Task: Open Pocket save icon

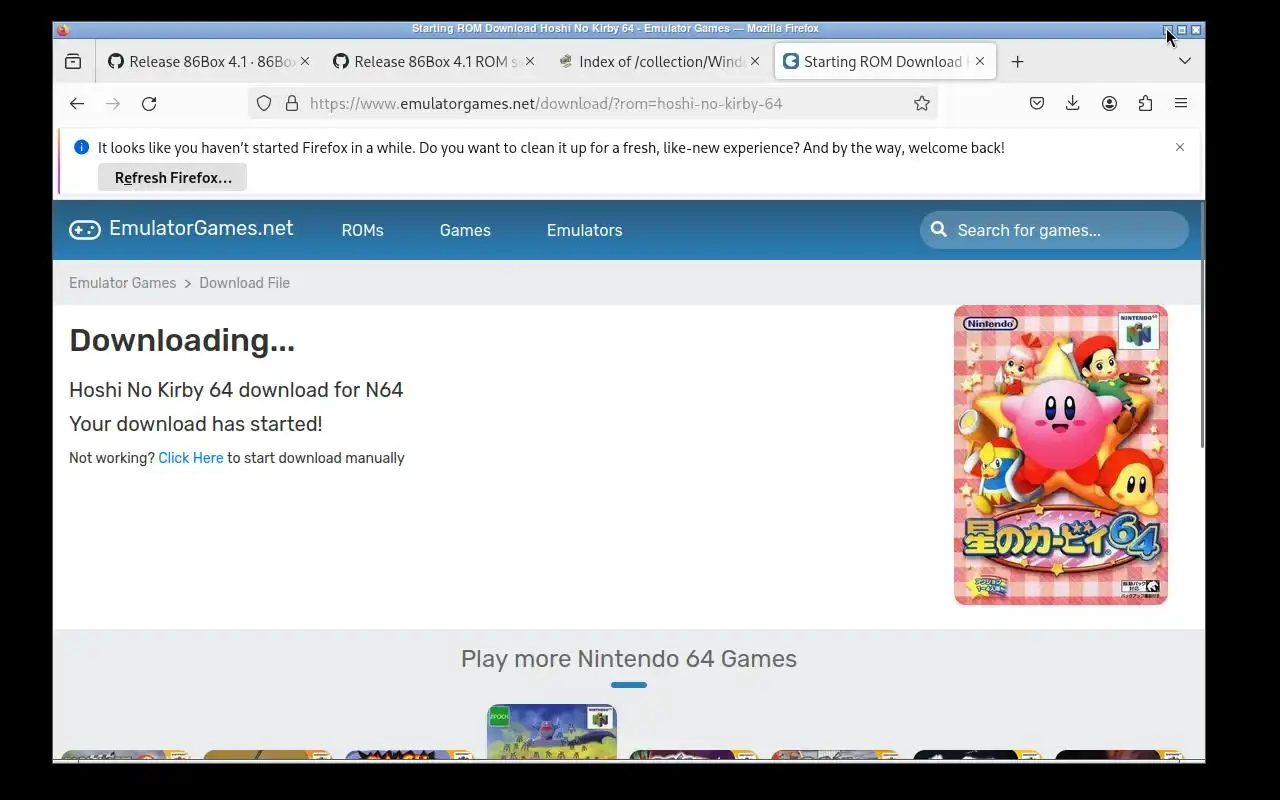Action: (1037, 103)
